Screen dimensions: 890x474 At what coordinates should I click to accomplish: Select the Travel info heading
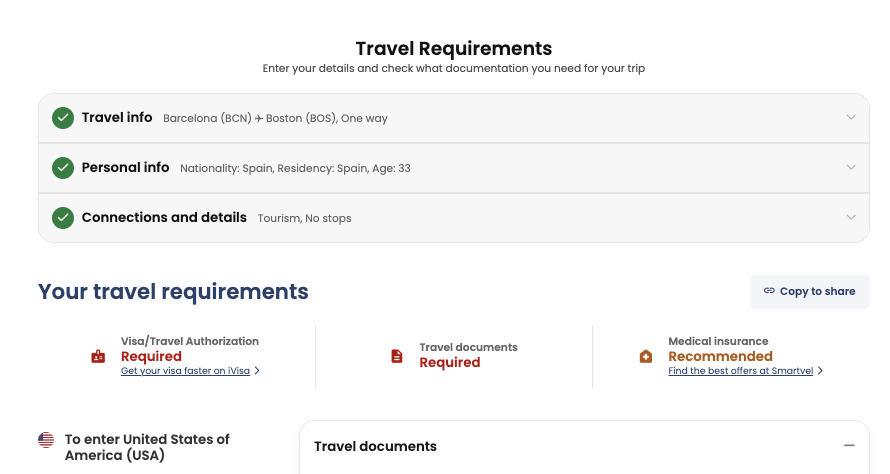(x=117, y=118)
